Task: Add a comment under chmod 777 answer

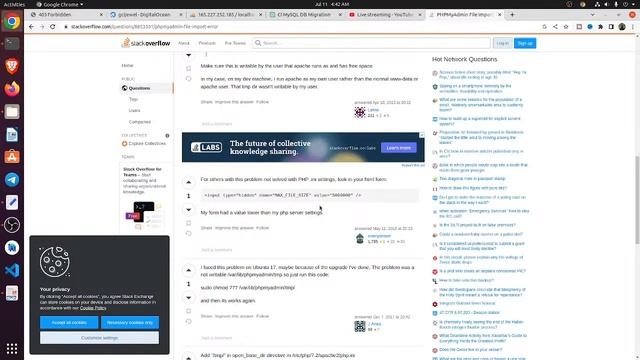Action: [x=217, y=338]
